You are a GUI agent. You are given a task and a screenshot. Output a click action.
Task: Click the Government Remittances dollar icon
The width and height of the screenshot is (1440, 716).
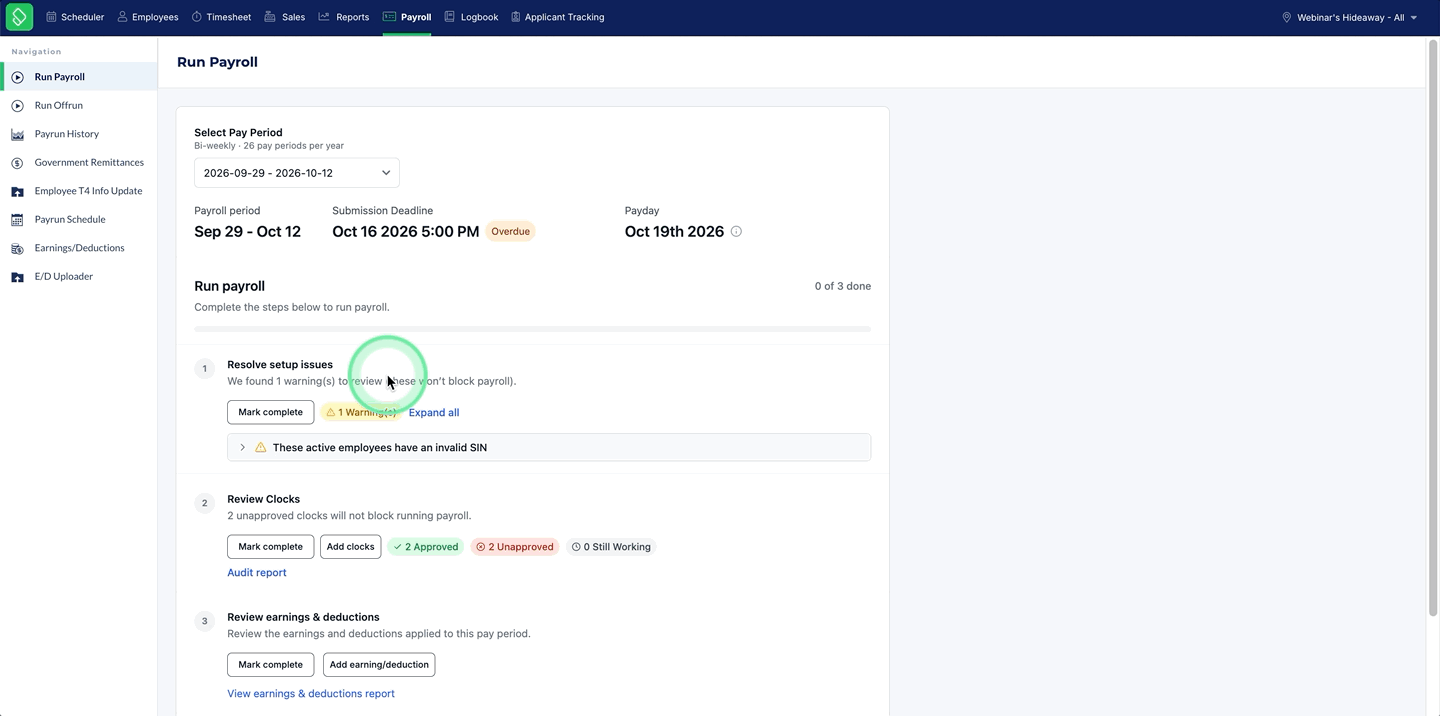(17, 163)
